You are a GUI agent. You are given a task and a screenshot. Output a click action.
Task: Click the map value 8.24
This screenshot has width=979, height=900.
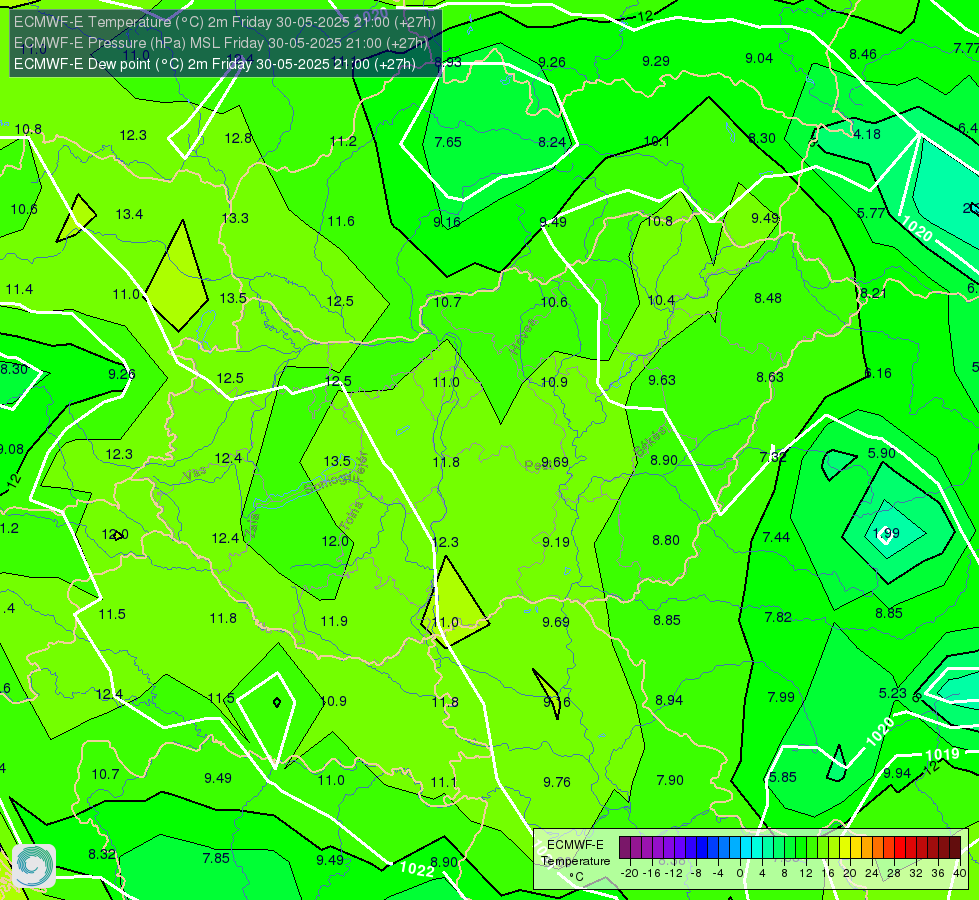coord(552,142)
